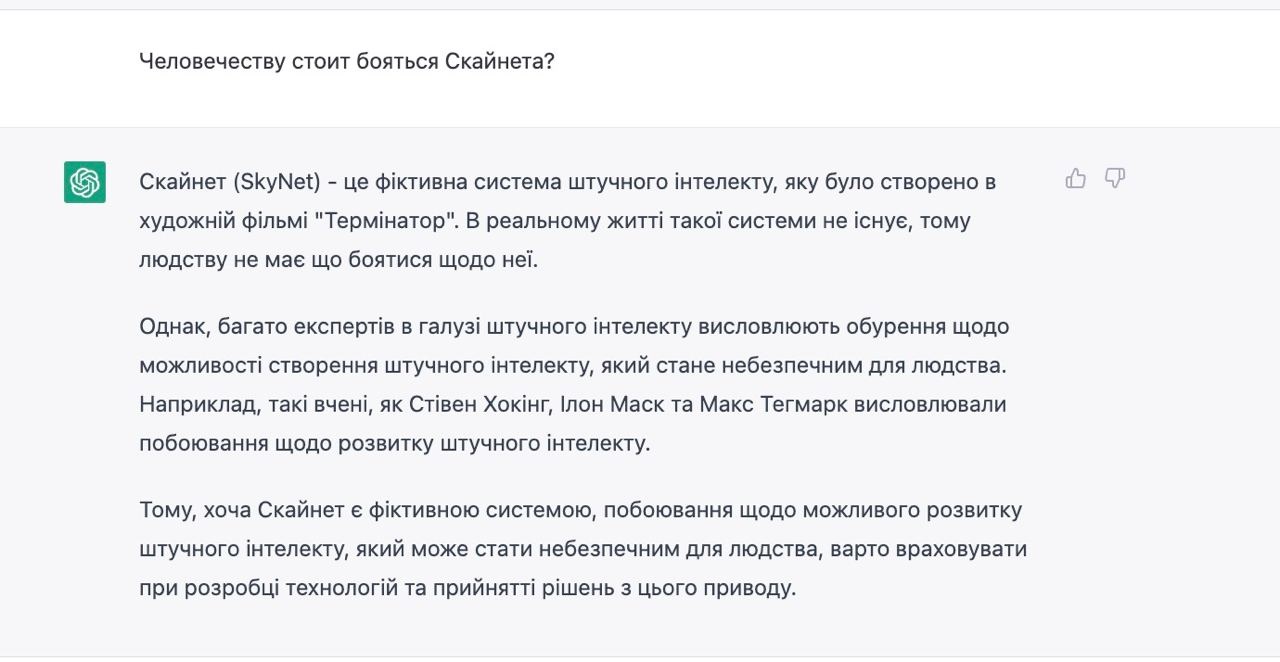The height and width of the screenshot is (662, 1280).
Task: Click the quoted film title "Термінатор"
Action: [384, 222]
